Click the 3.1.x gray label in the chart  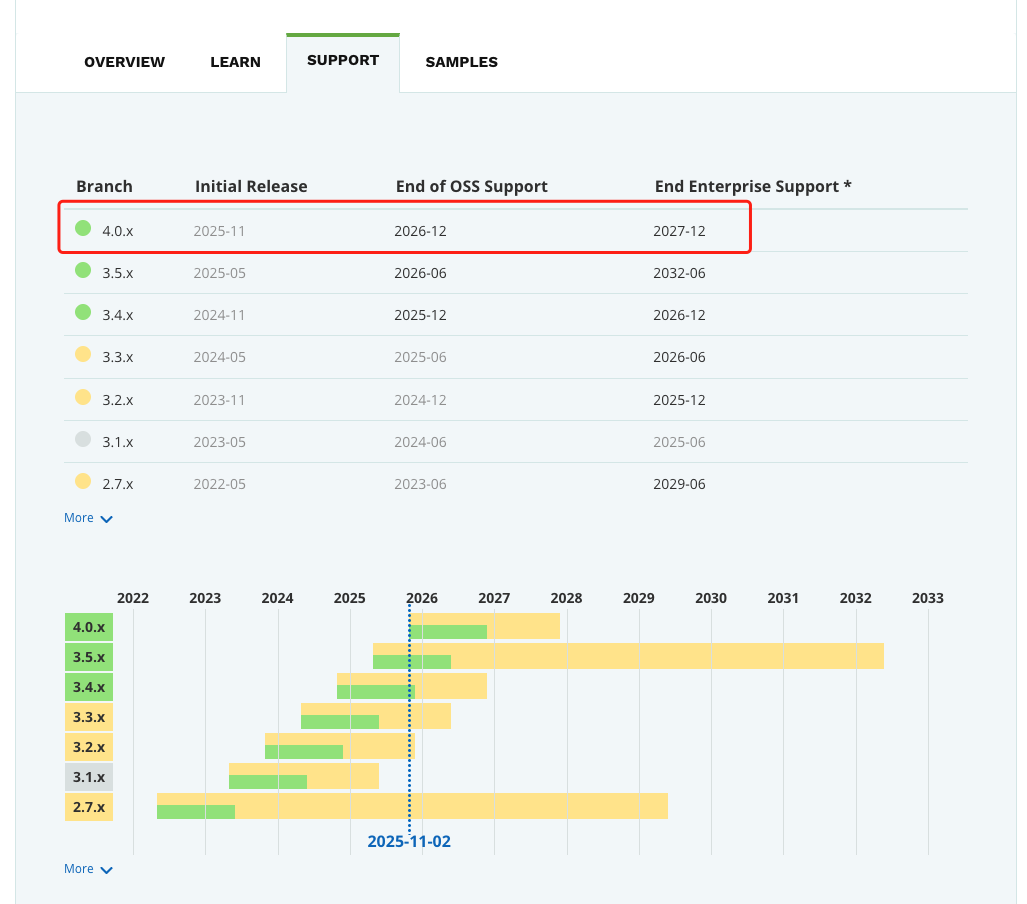89,776
